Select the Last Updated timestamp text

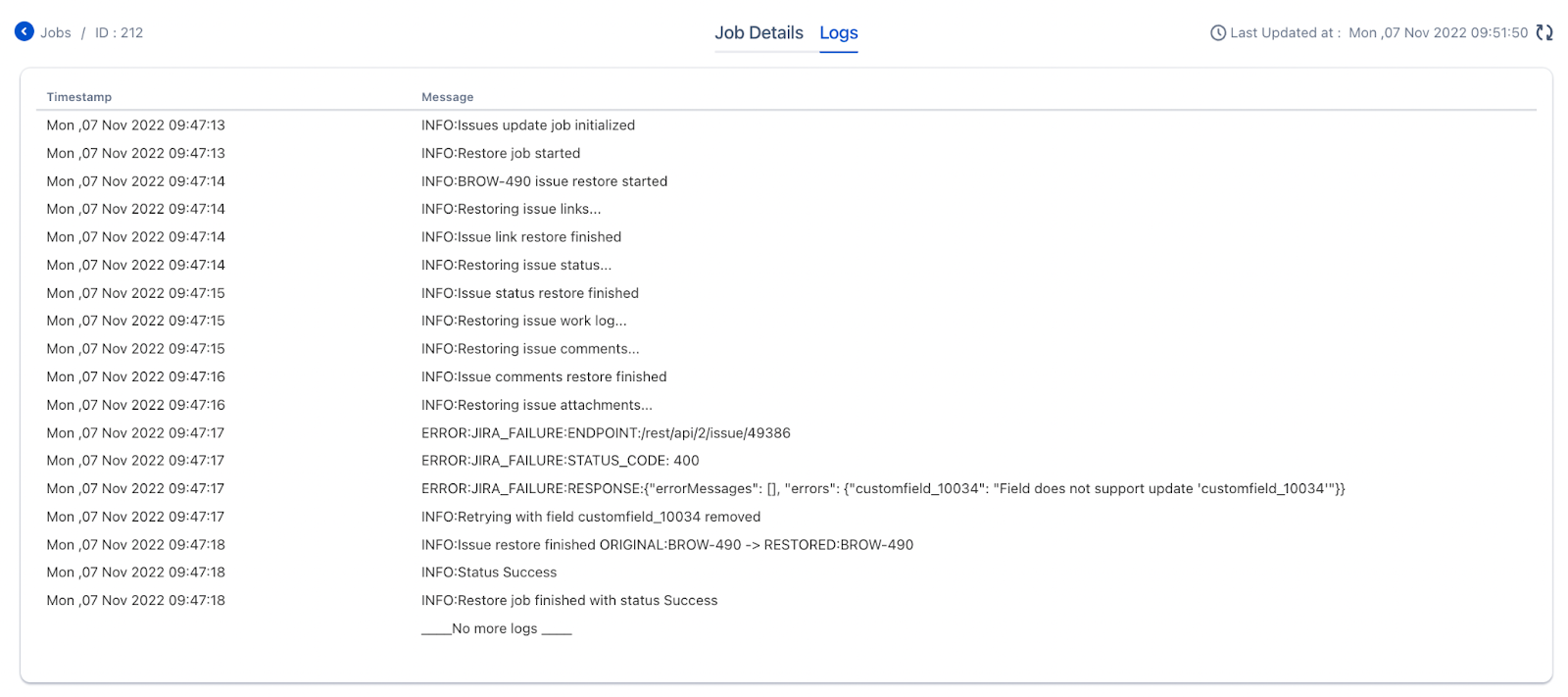1438,32
